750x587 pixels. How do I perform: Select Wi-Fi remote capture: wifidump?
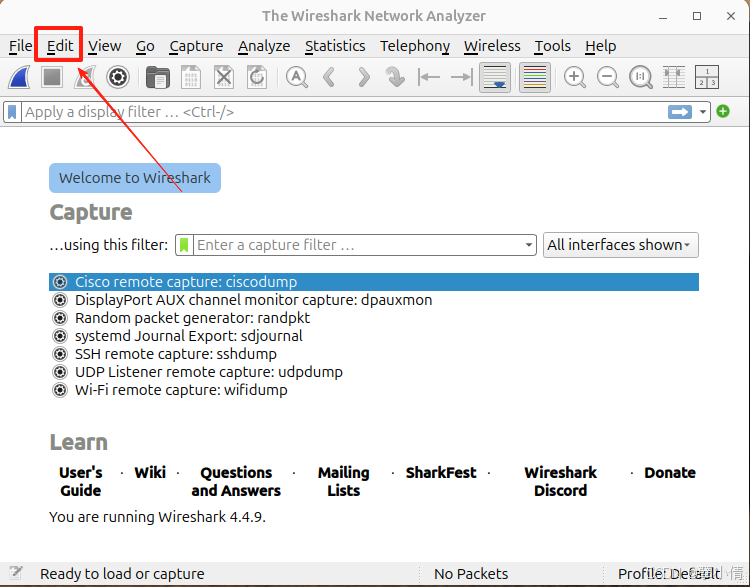374,390
